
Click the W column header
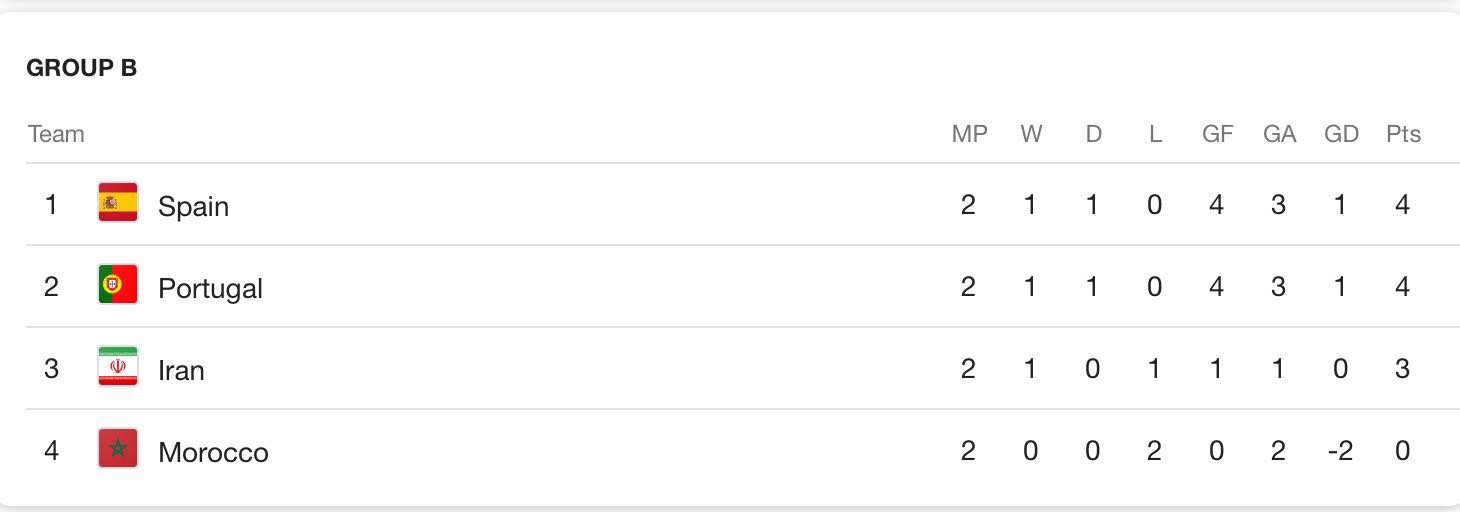pos(1031,134)
